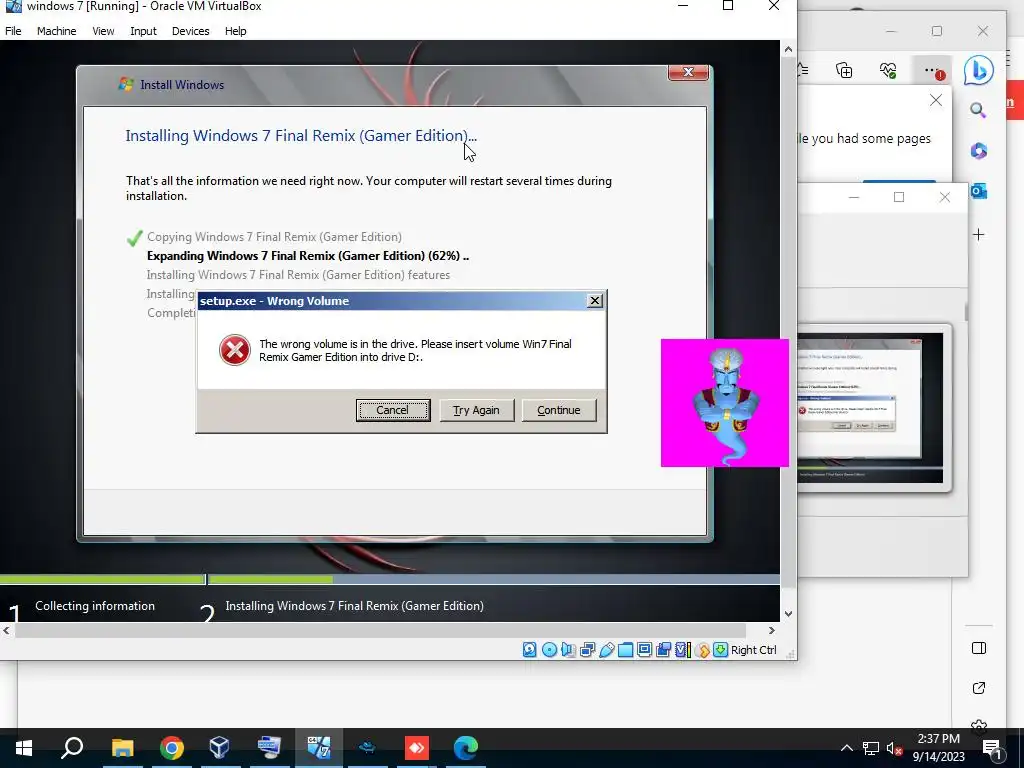Click Continue in the Wrong Volume dialog
The height and width of the screenshot is (768, 1024).
(558, 410)
